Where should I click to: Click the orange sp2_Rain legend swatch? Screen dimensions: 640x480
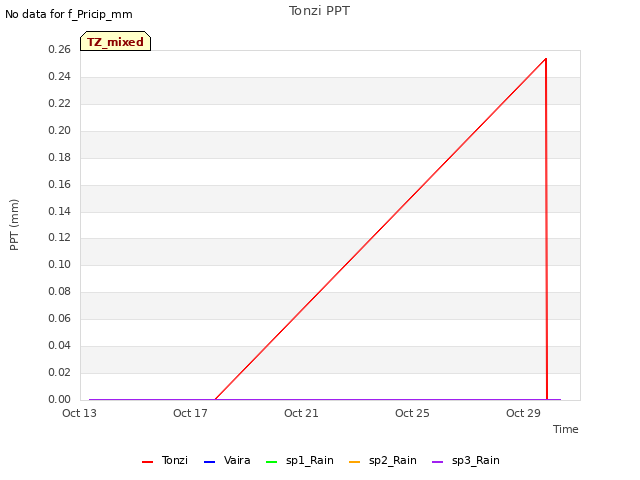click(355, 462)
